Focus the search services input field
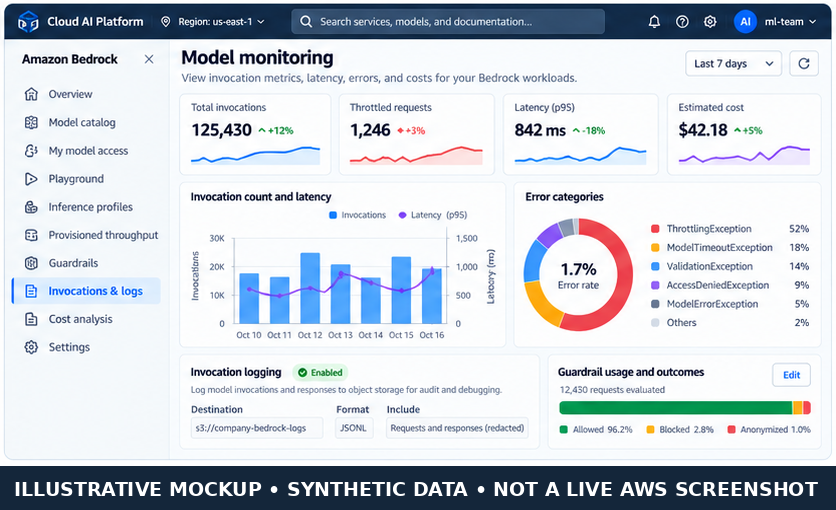 [x=448, y=22]
